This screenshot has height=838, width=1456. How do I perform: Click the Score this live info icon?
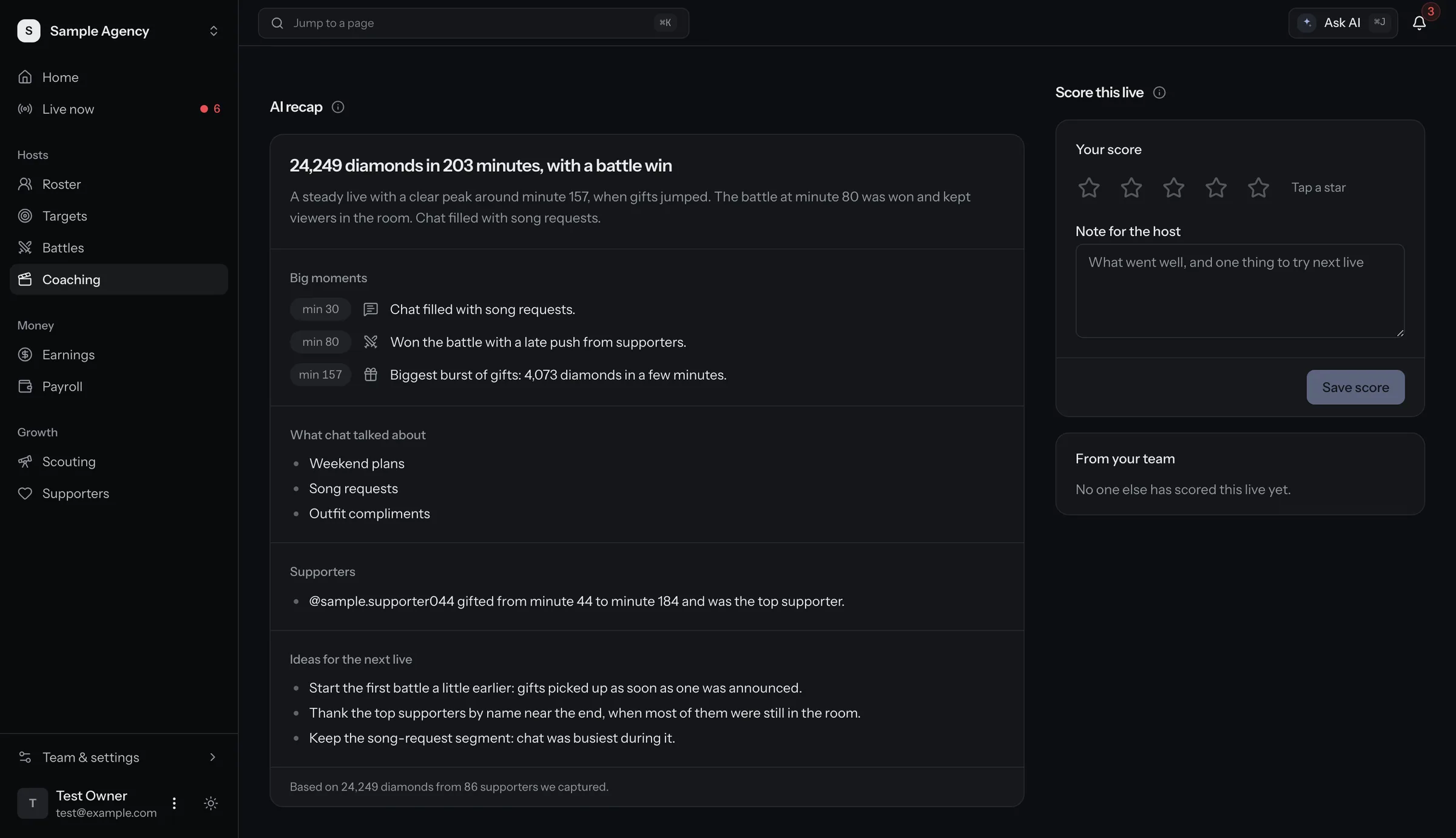(1159, 92)
